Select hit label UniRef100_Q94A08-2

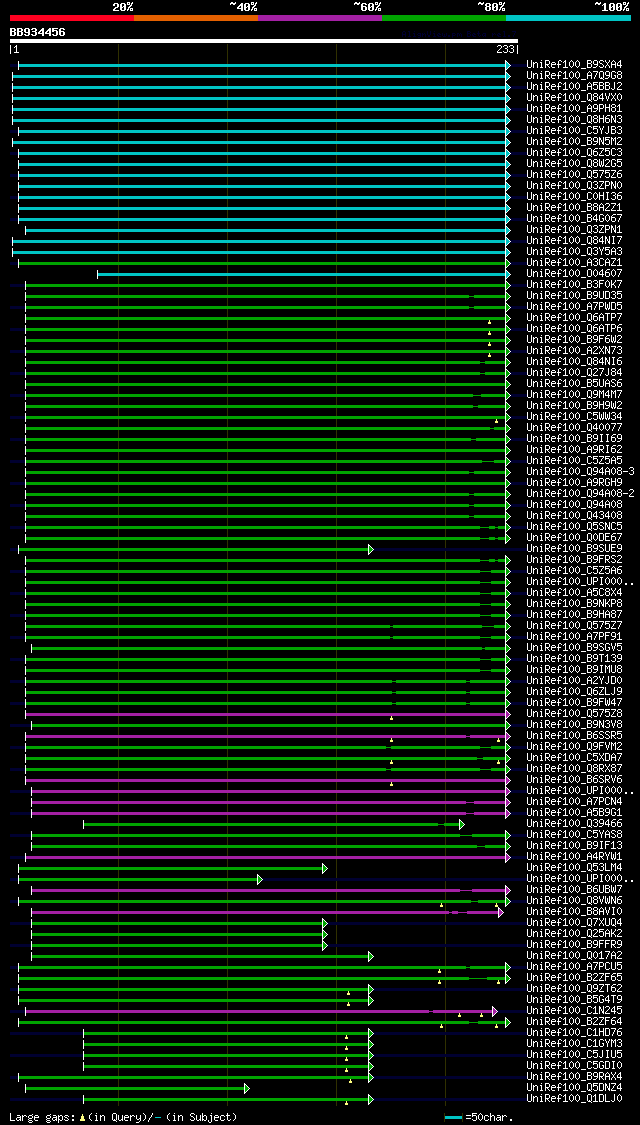(580, 494)
